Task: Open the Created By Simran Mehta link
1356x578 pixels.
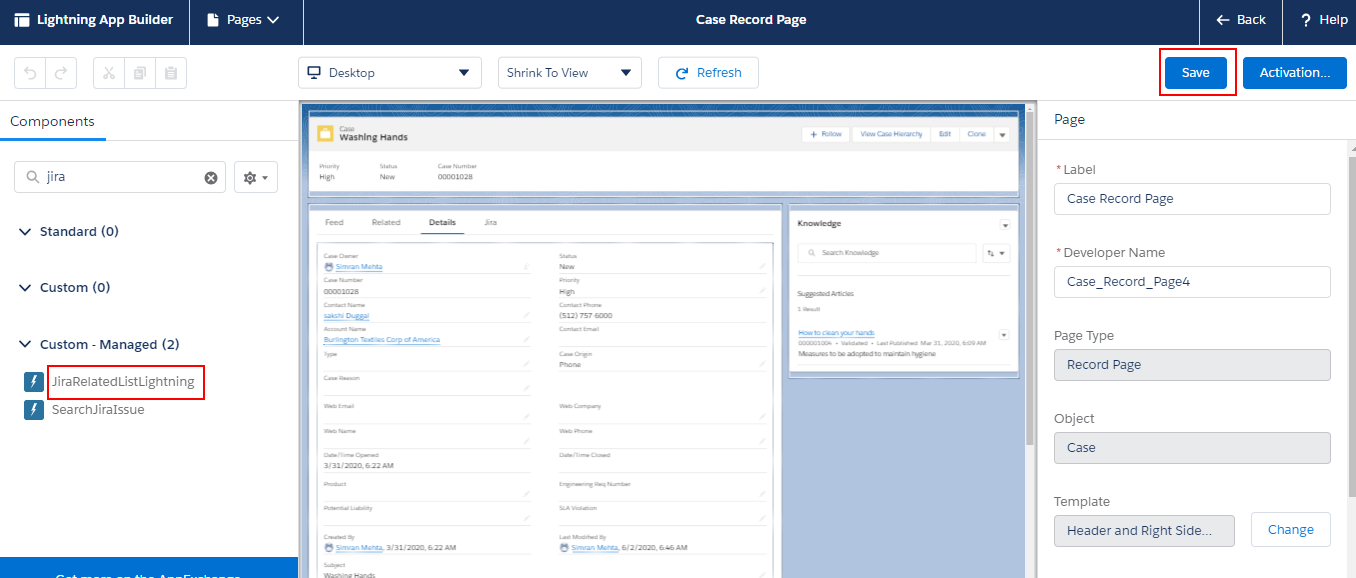Action: click(x=358, y=547)
